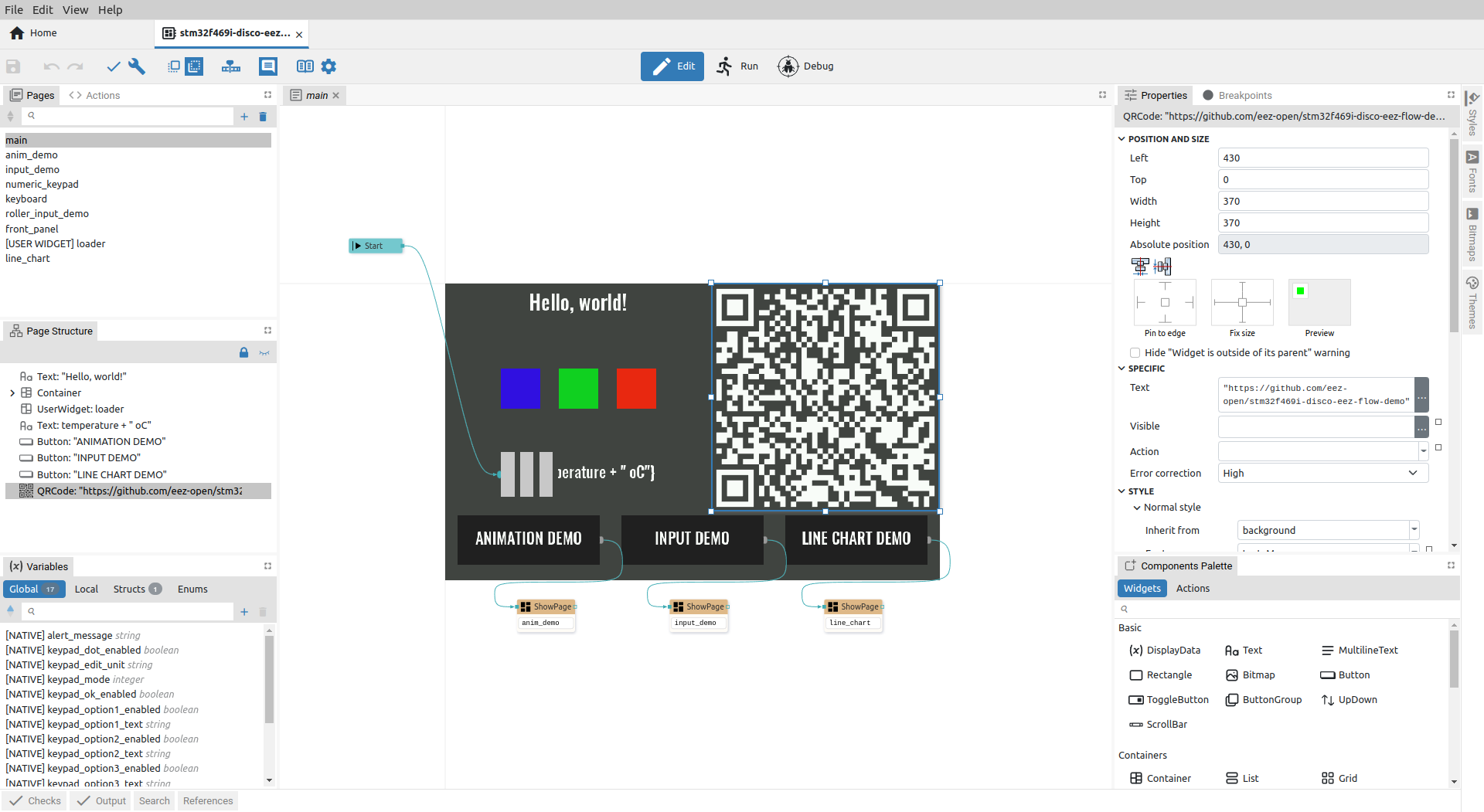Open the File menu
Viewport: 1484px width, 812px height.
coord(14,10)
